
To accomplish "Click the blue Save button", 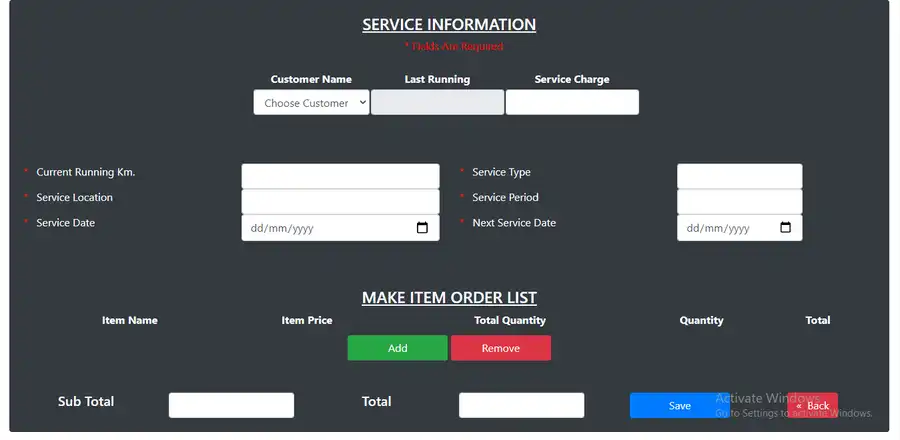I will pyautogui.click(x=679, y=405).
